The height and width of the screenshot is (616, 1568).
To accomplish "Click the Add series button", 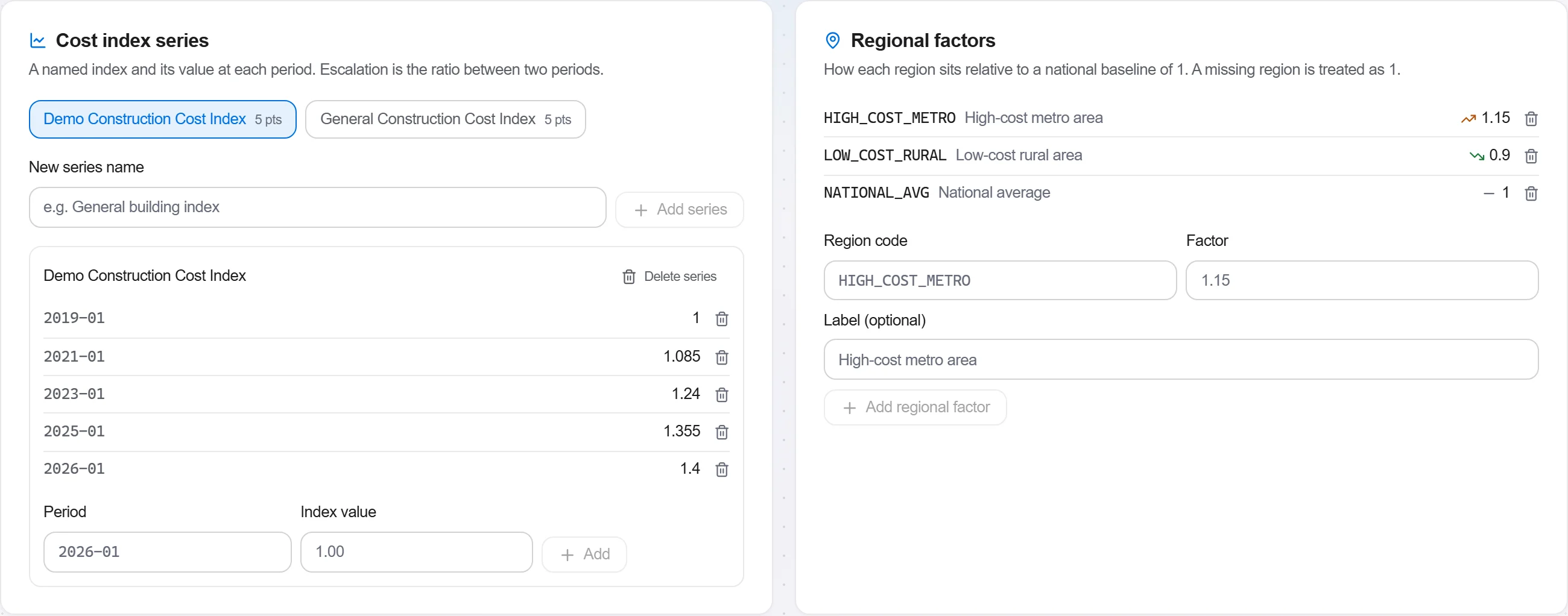I will (x=679, y=210).
